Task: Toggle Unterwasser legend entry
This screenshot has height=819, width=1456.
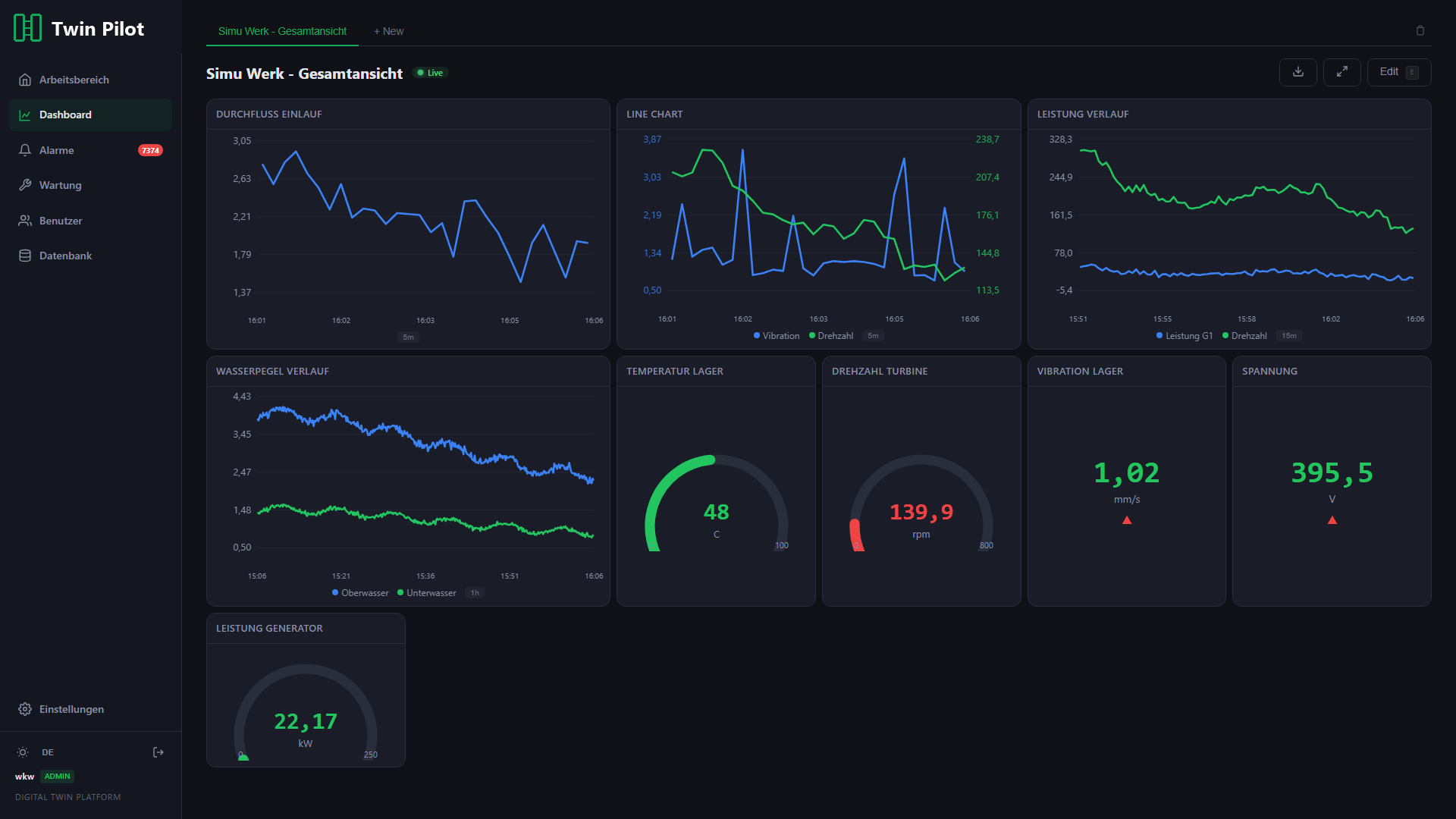Action: [427, 593]
